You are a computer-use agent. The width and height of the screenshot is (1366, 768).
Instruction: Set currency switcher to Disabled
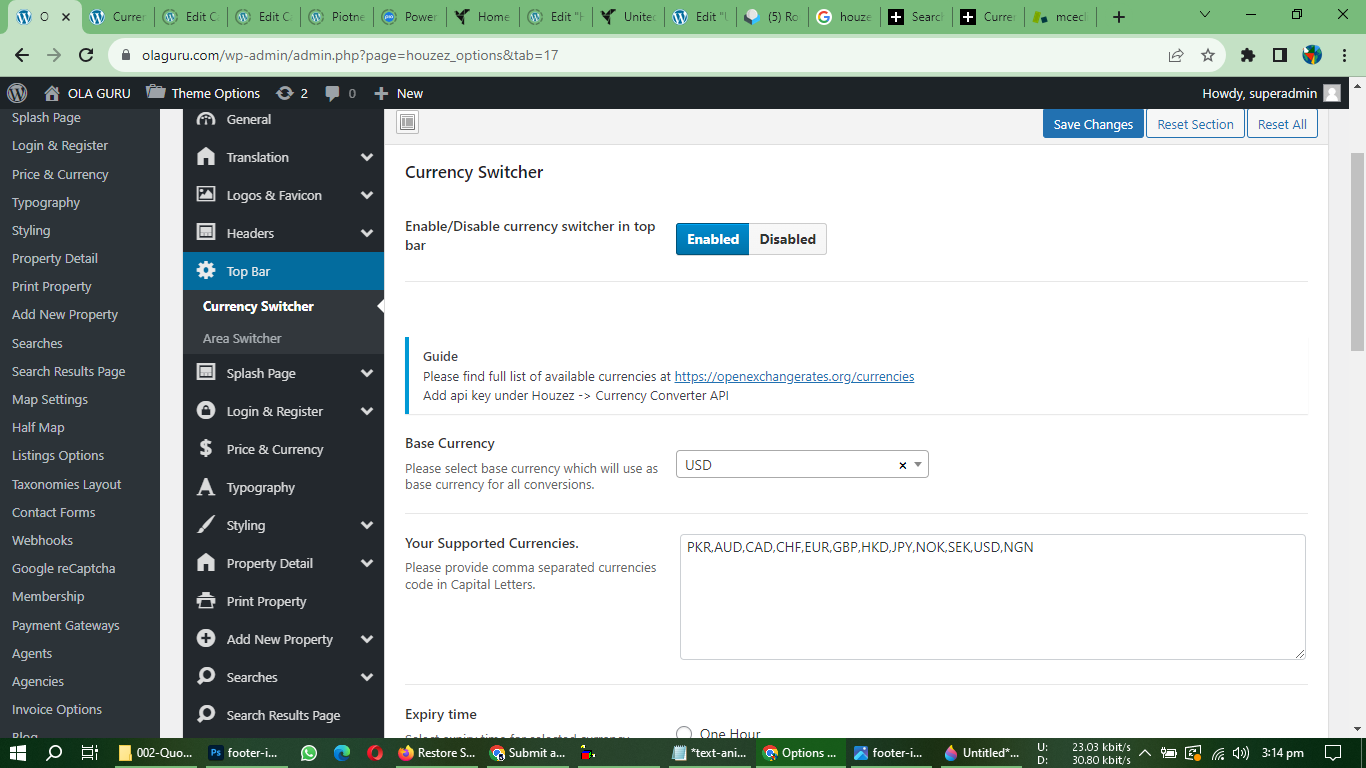[x=787, y=239]
